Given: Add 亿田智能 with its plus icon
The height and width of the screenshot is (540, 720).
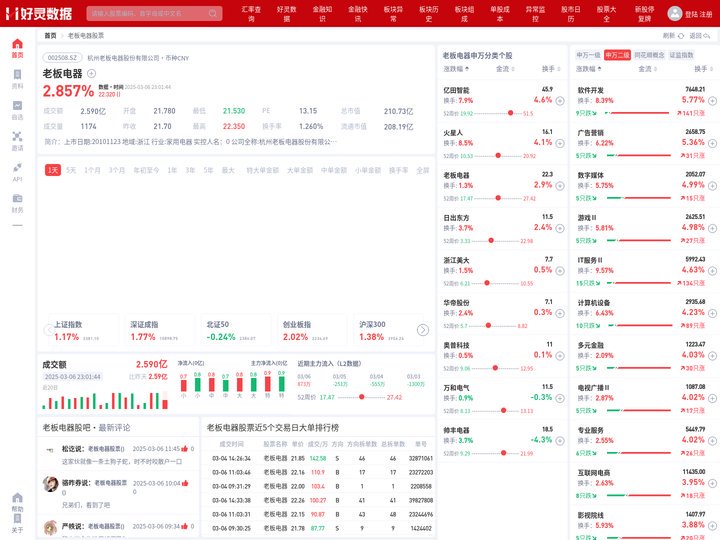Looking at the screenshot, I should (x=560, y=101).
